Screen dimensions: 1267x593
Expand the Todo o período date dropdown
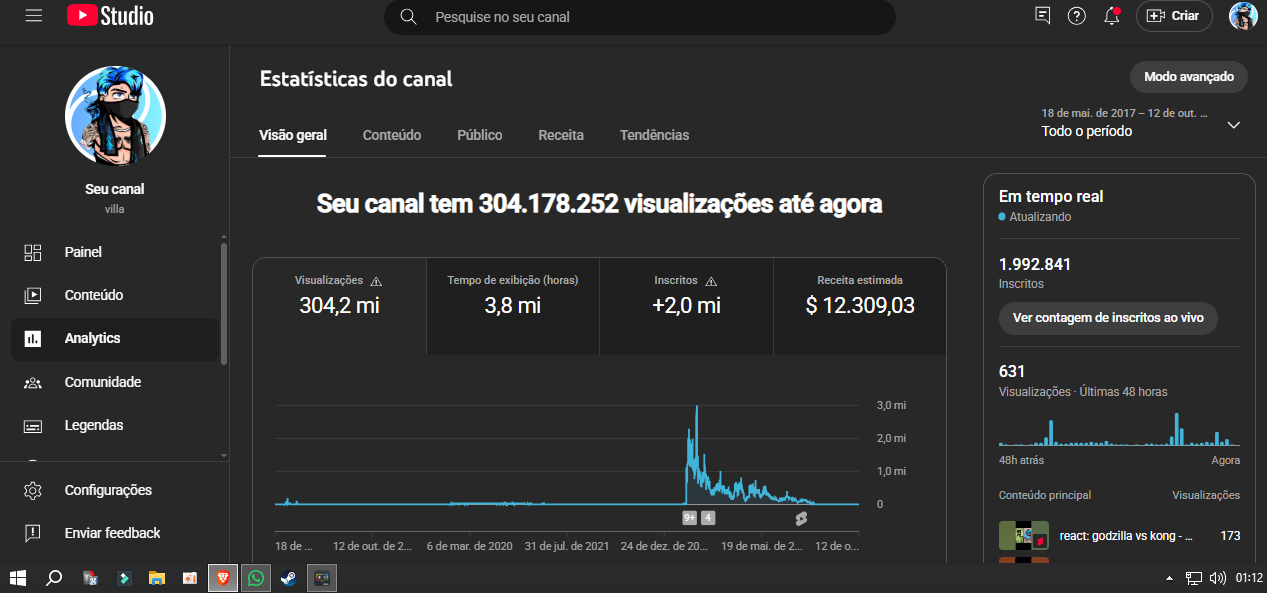(1141, 124)
